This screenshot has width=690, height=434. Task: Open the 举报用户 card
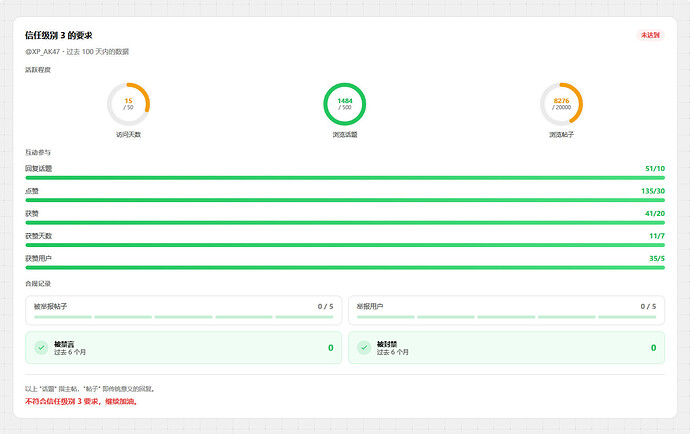(x=506, y=310)
